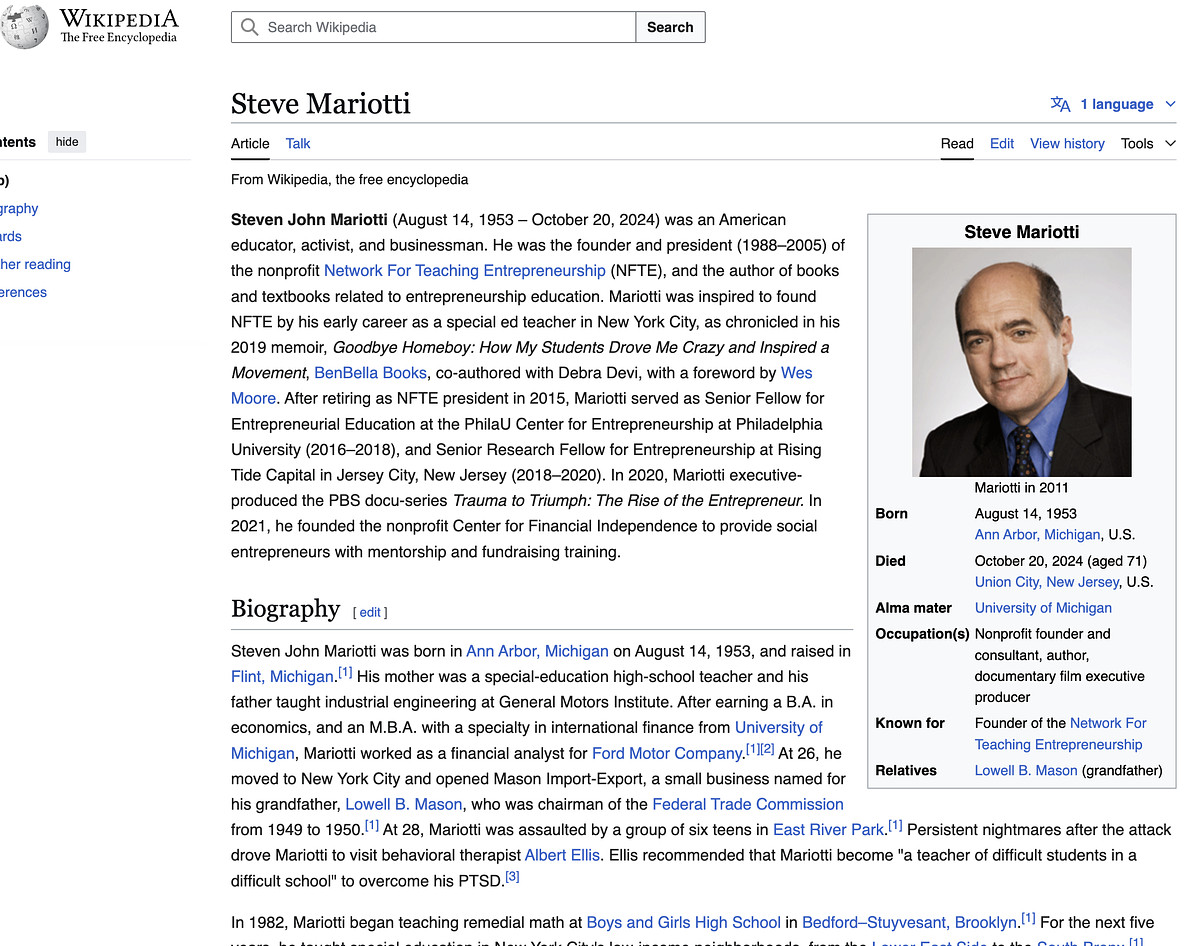Screen dimensions: 1200x946
Task: Click the magnifying glass search icon
Action: (250, 27)
